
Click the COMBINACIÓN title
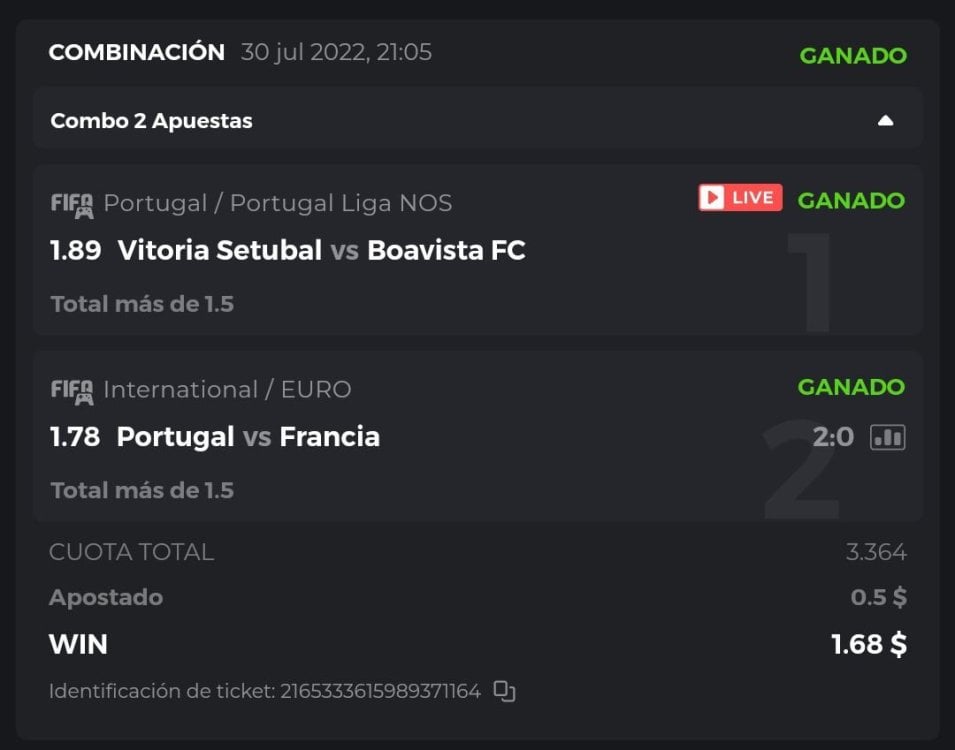[137, 53]
